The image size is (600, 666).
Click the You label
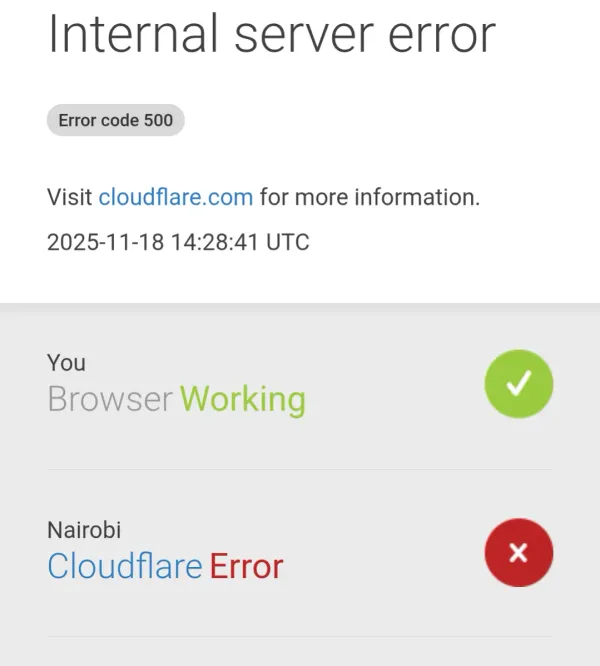click(66, 362)
